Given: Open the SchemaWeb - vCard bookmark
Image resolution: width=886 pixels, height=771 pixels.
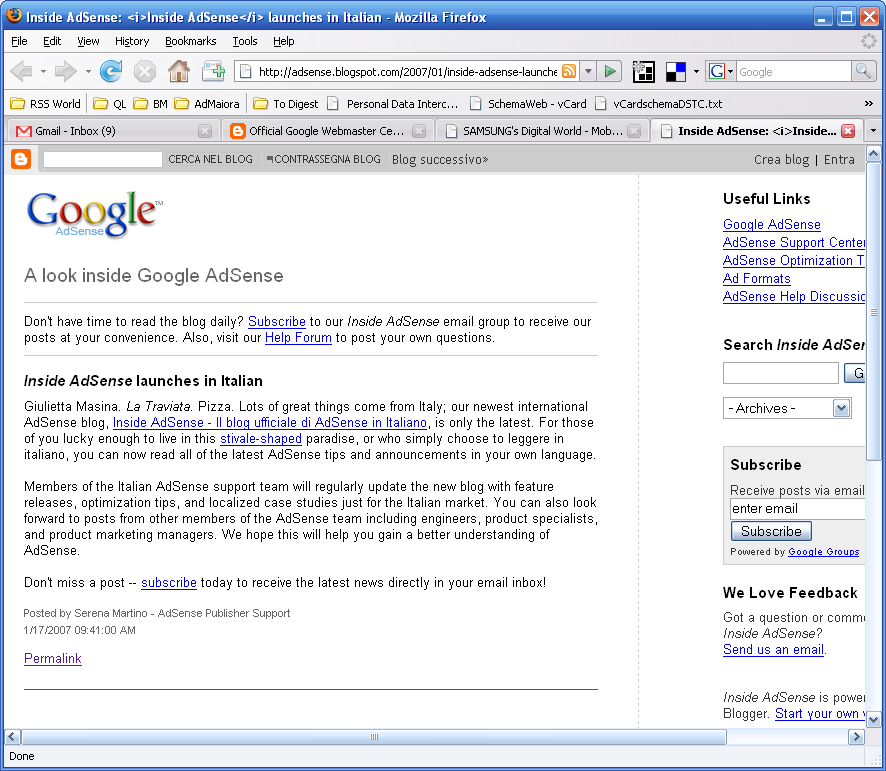Looking at the screenshot, I should pos(528,104).
